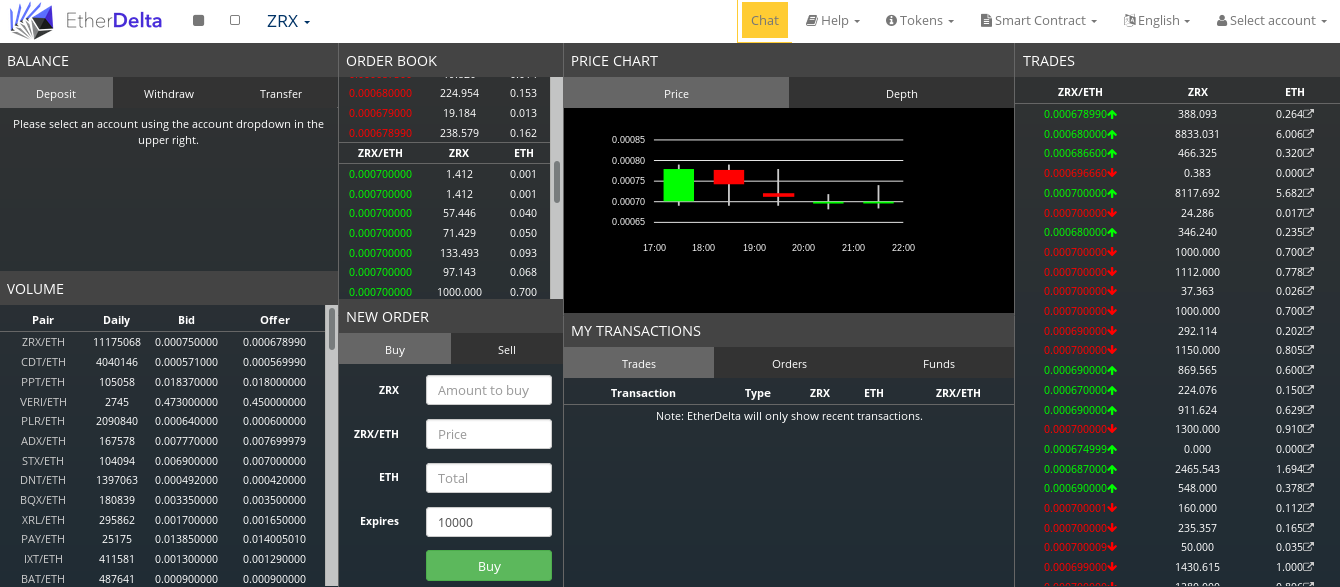The width and height of the screenshot is (1340, 587).
Task: Open external link for 2465.543 ZRX trade
Action: click(1309, 469)
